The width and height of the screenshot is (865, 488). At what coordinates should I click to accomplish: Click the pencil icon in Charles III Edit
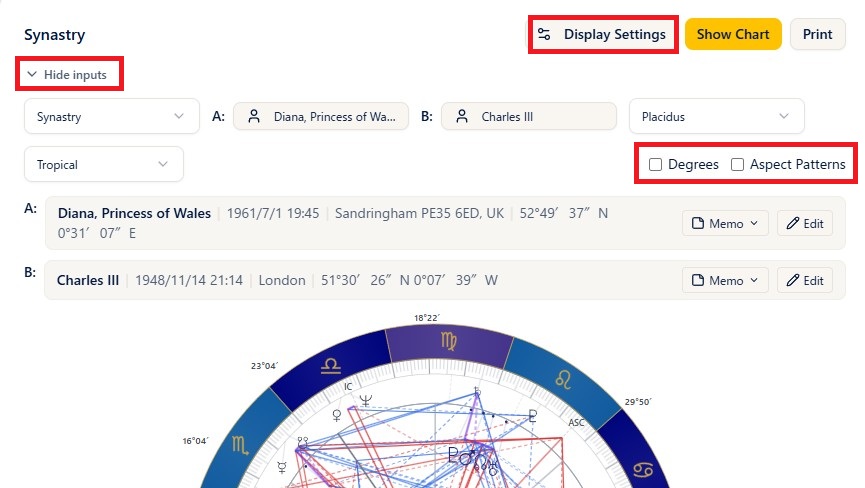793,280
